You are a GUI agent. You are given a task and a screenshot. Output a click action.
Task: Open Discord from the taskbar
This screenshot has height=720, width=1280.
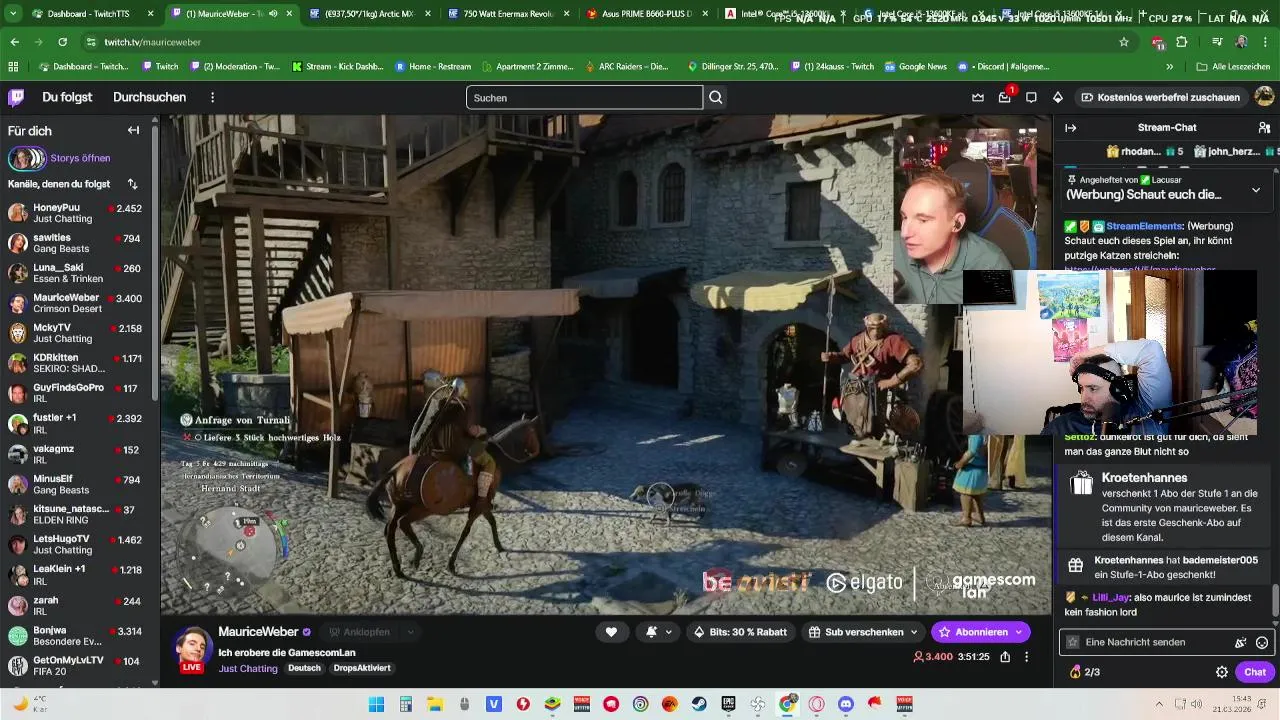coord(846,704)
